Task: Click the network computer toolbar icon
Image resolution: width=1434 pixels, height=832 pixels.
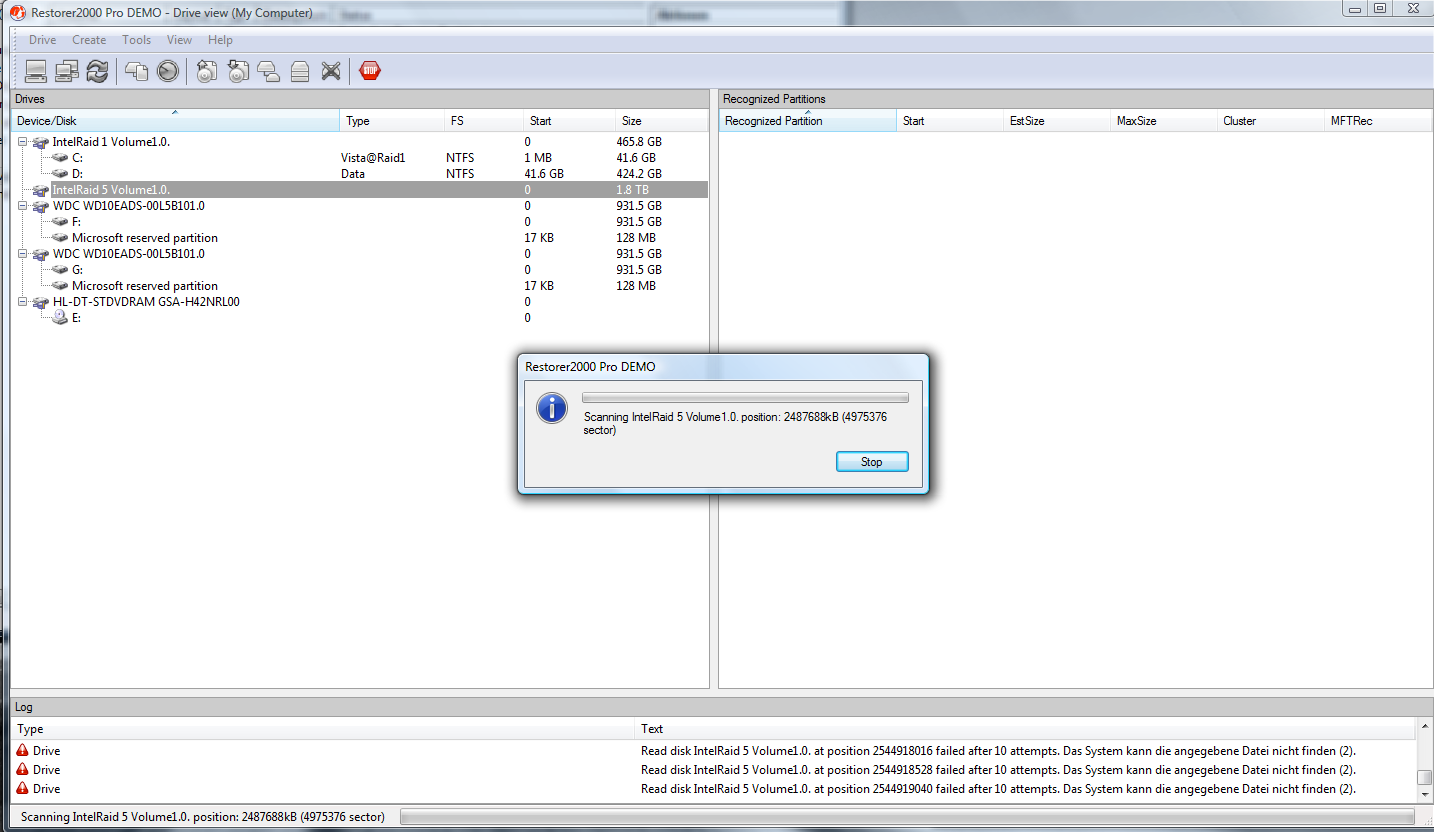Action: point(67,71)
